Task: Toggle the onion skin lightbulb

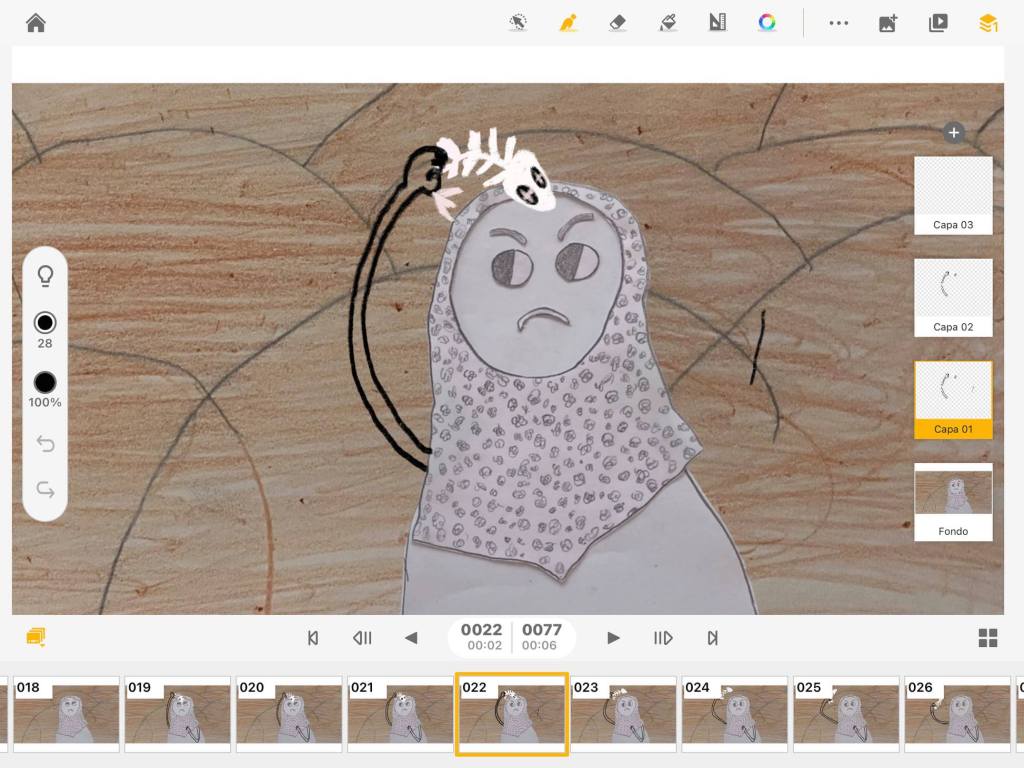Action: point(45,276)
